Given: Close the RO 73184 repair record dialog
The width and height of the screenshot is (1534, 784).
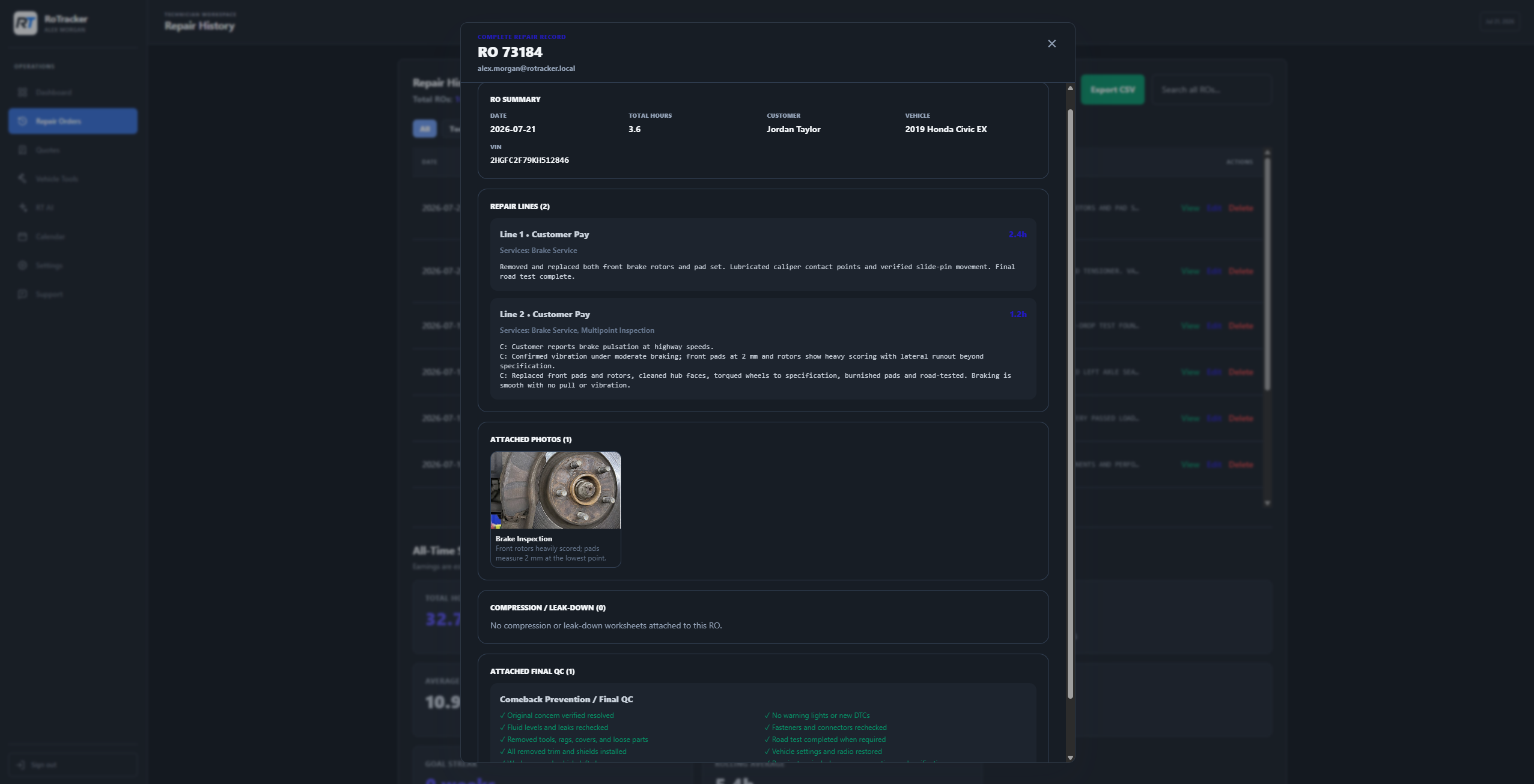Looking at the screenshot, I should [x=1052, y=44].
